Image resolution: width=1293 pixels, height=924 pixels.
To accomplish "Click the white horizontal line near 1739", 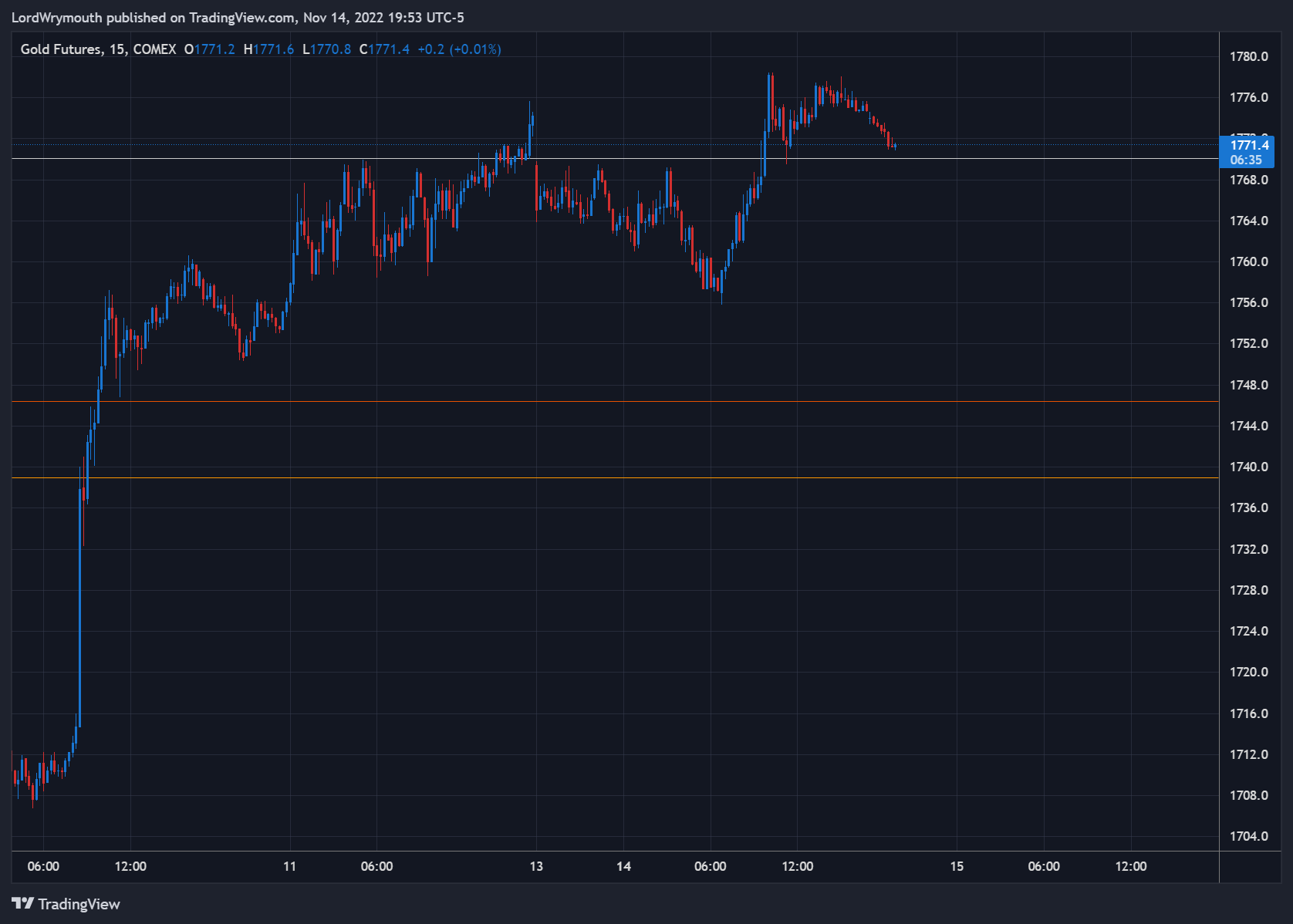I will click(615, 478).
